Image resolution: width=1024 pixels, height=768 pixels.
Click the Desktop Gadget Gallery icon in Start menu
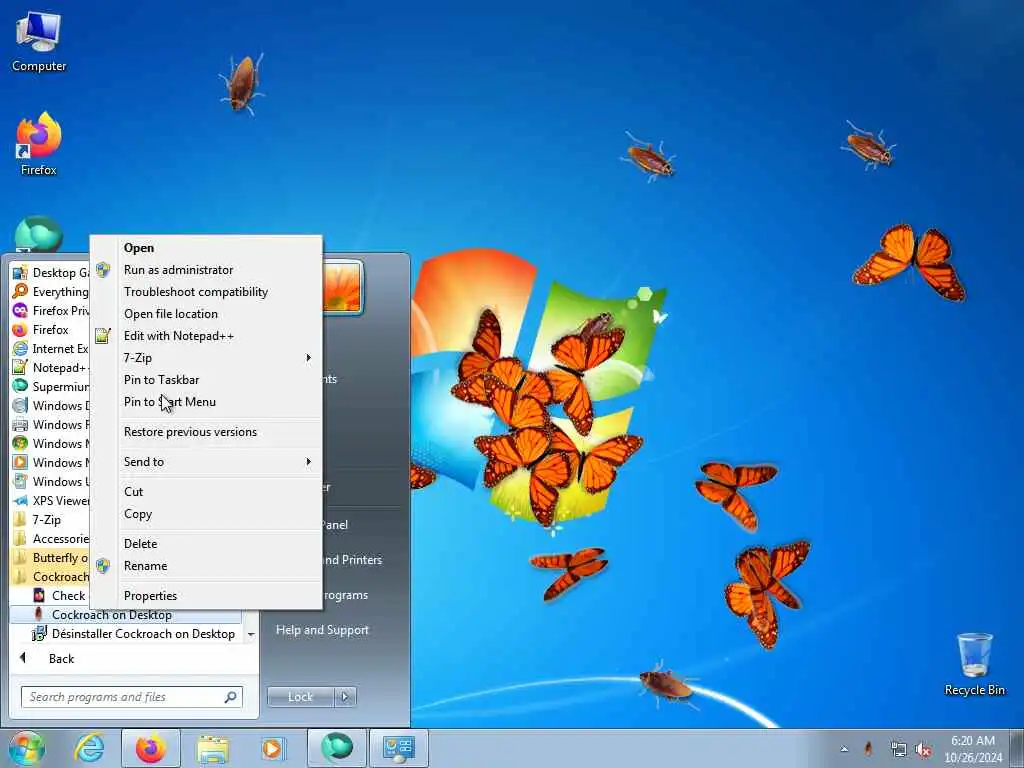(20, 272)
